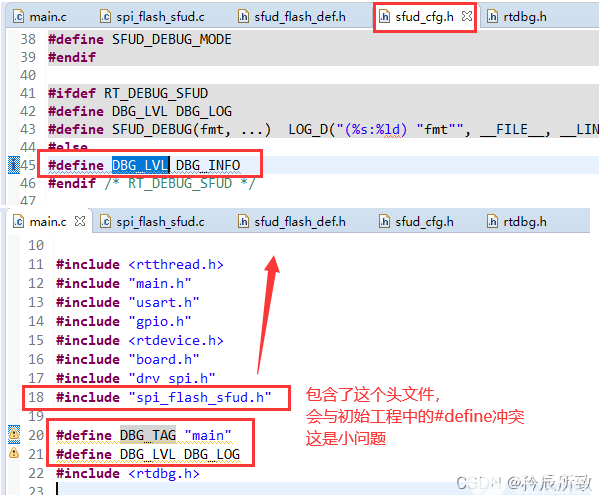Click "main.h" include on line 12
The image size is (608, 501).
160,283
